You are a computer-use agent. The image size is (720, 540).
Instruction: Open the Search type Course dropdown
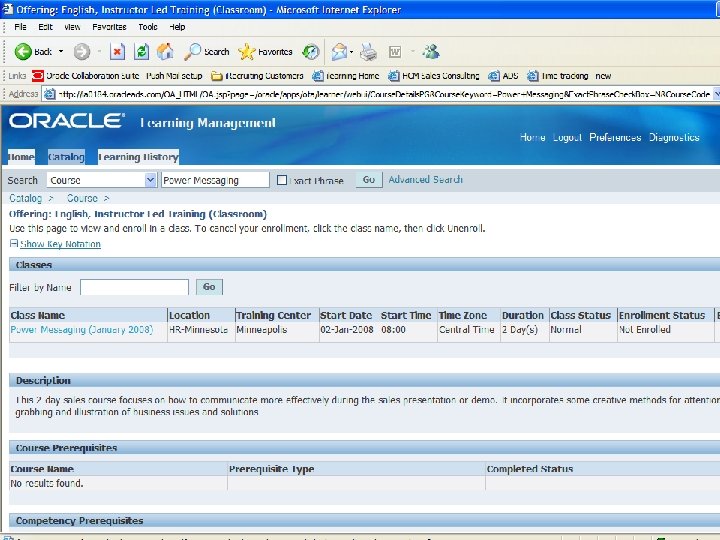[101, 180]
